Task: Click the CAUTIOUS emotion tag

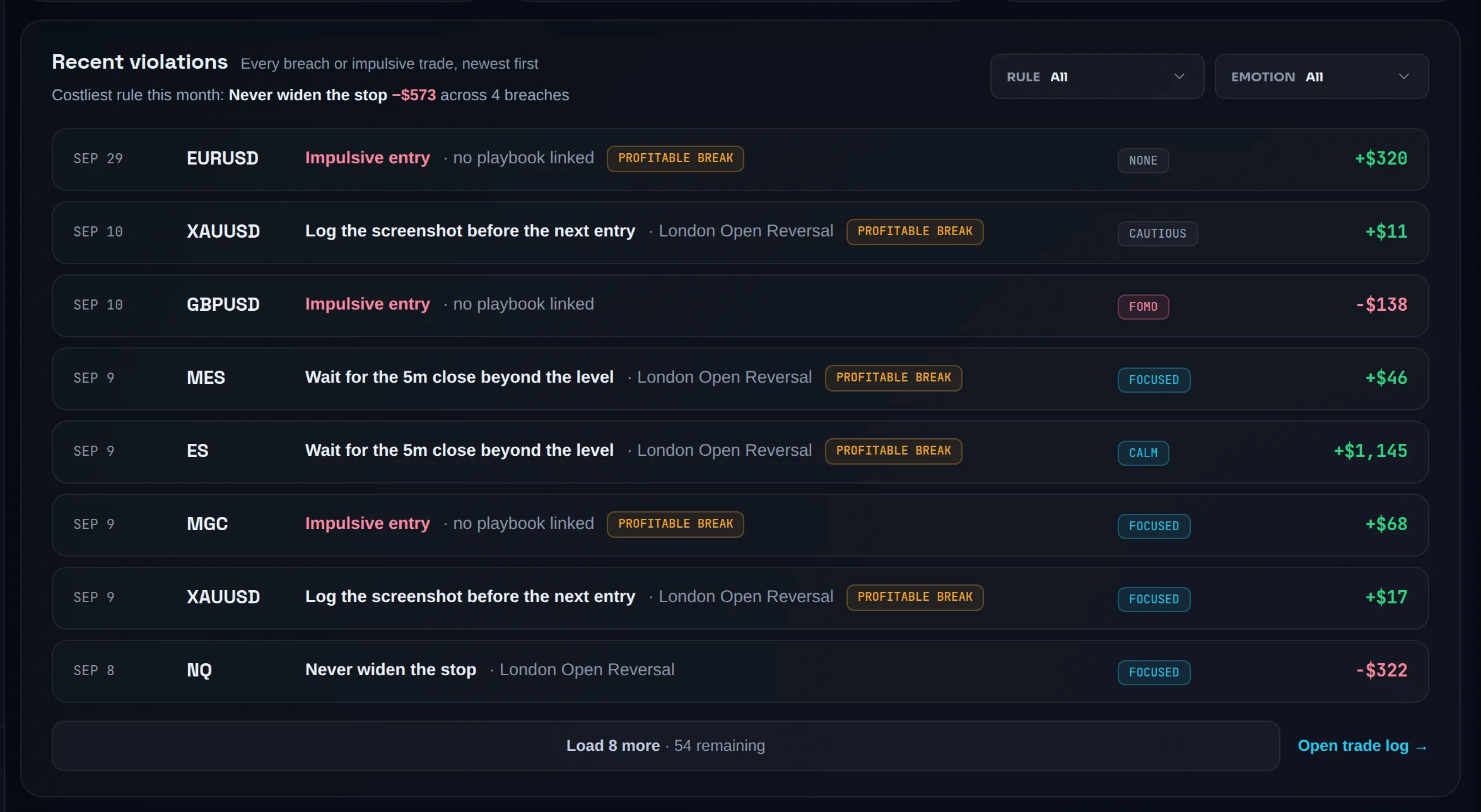Action: click(1157, 234)
